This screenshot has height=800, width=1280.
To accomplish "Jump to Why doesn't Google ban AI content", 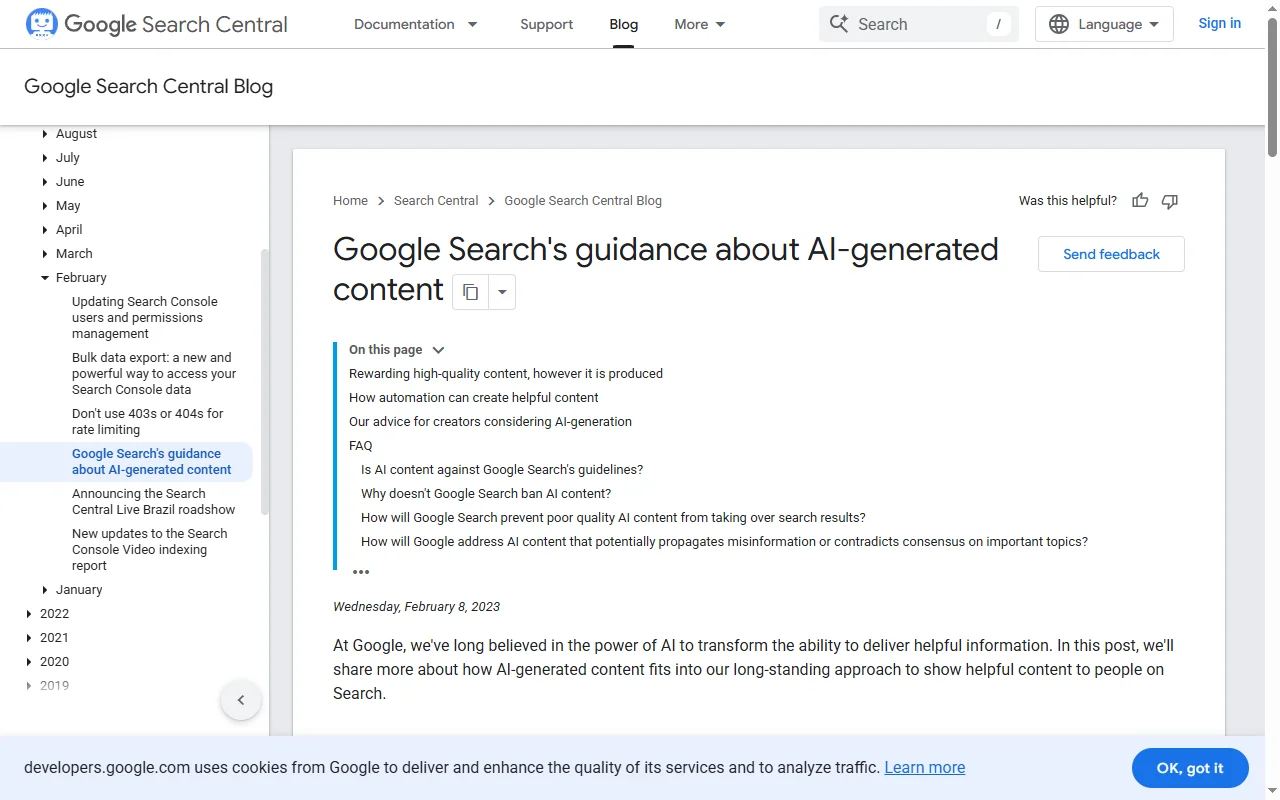I will pyautogui.click(x=486, y=494).
